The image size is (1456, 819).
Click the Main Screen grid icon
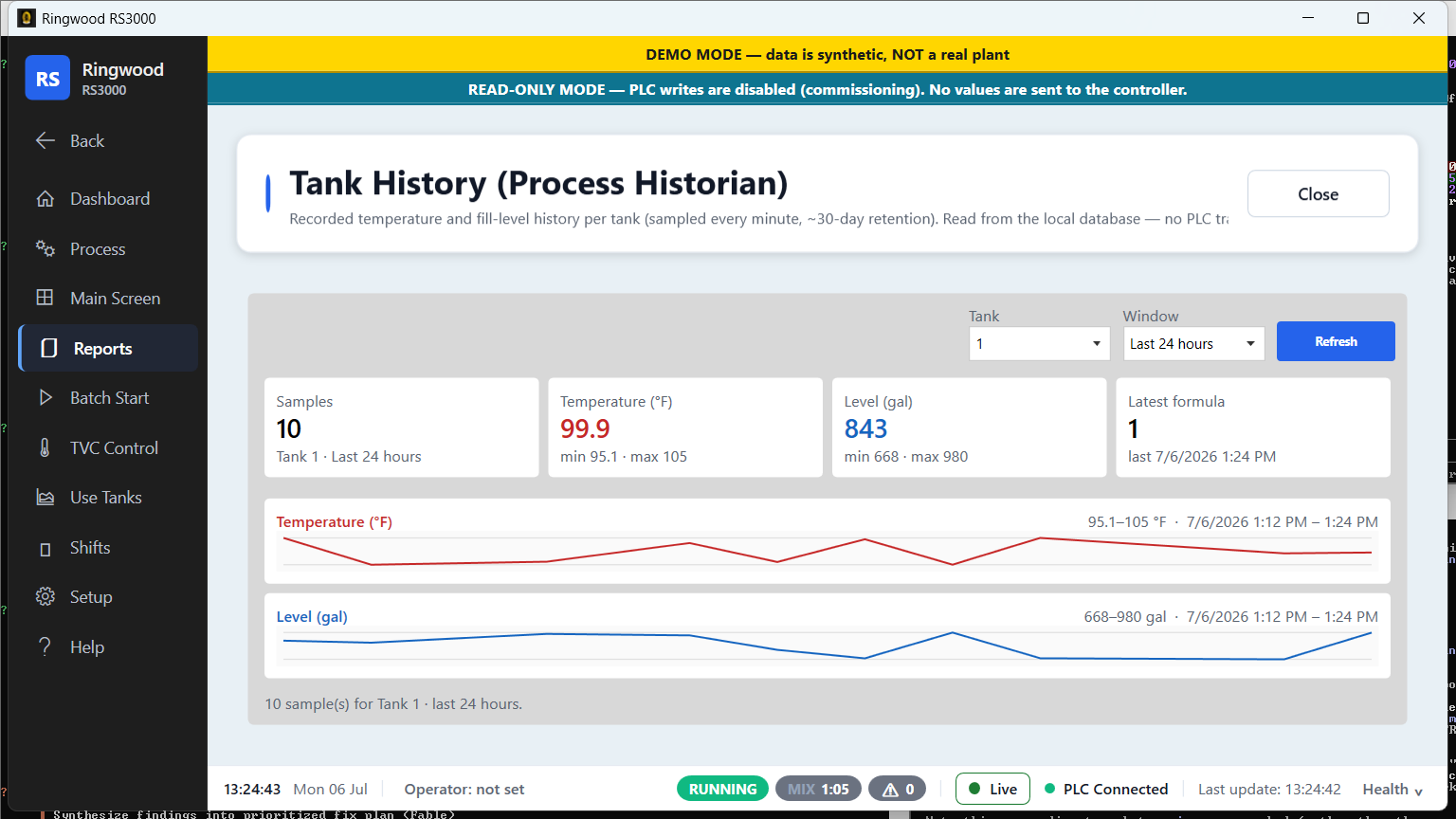pyautogui.click(x=45, y=298)
